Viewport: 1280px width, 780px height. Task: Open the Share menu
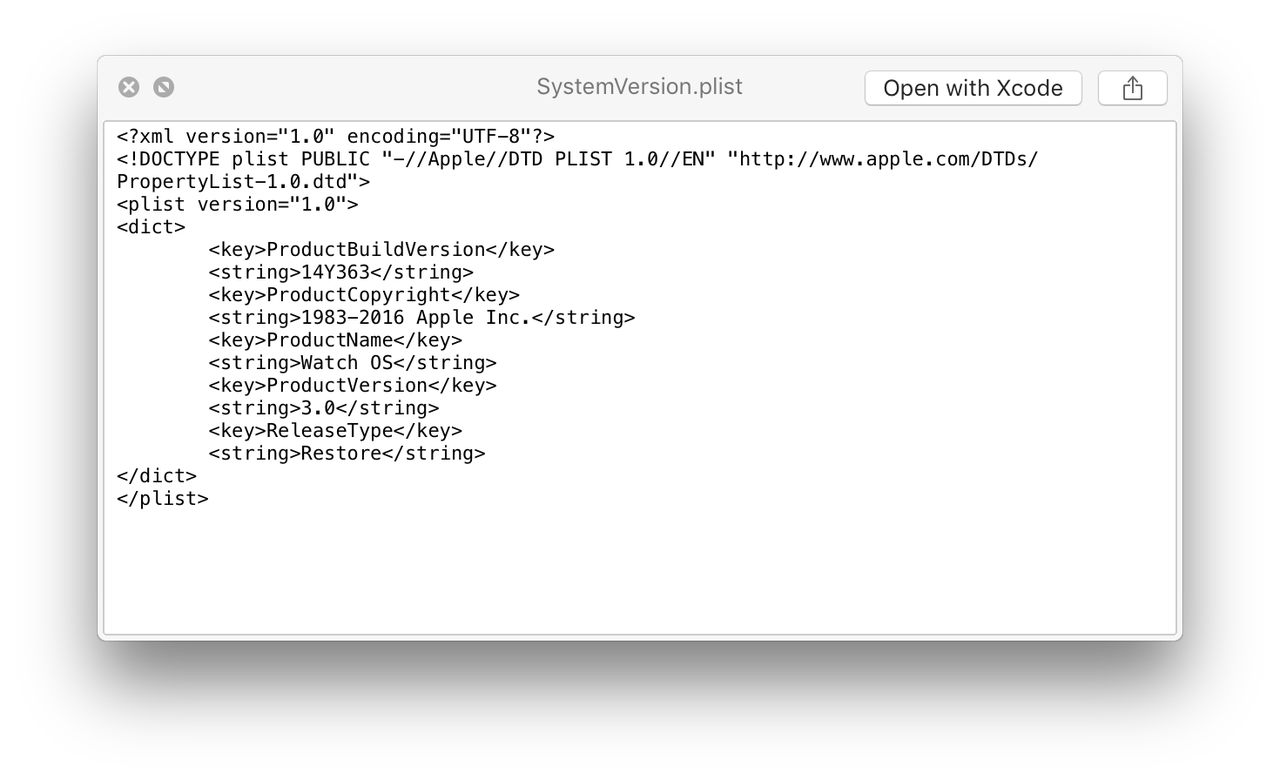click(1132, 88)
